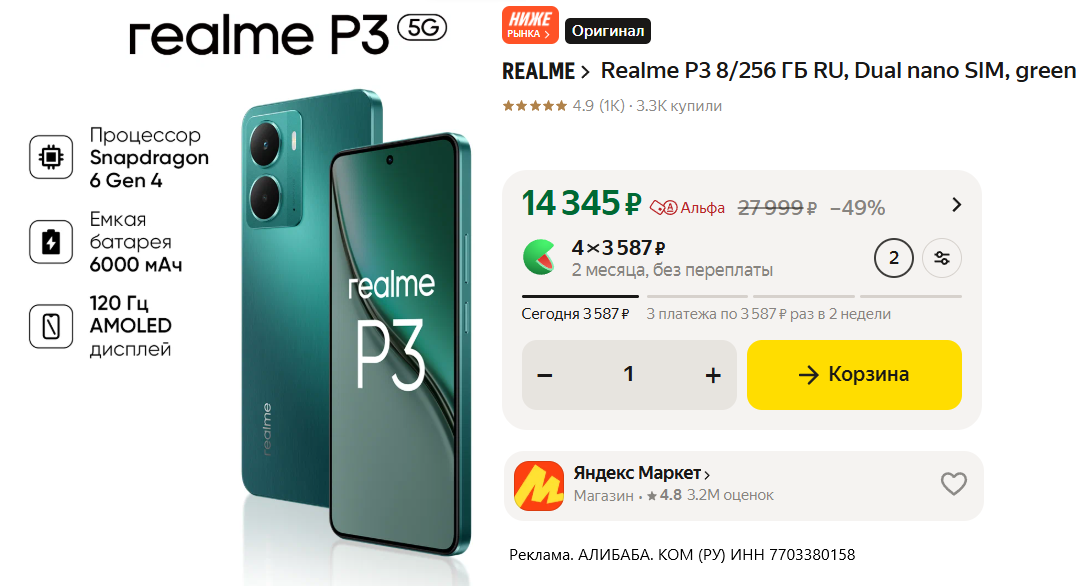This screenshot has width=1081, height=588.
Task: Decrease quantity with the minus button
Action: 545,375
